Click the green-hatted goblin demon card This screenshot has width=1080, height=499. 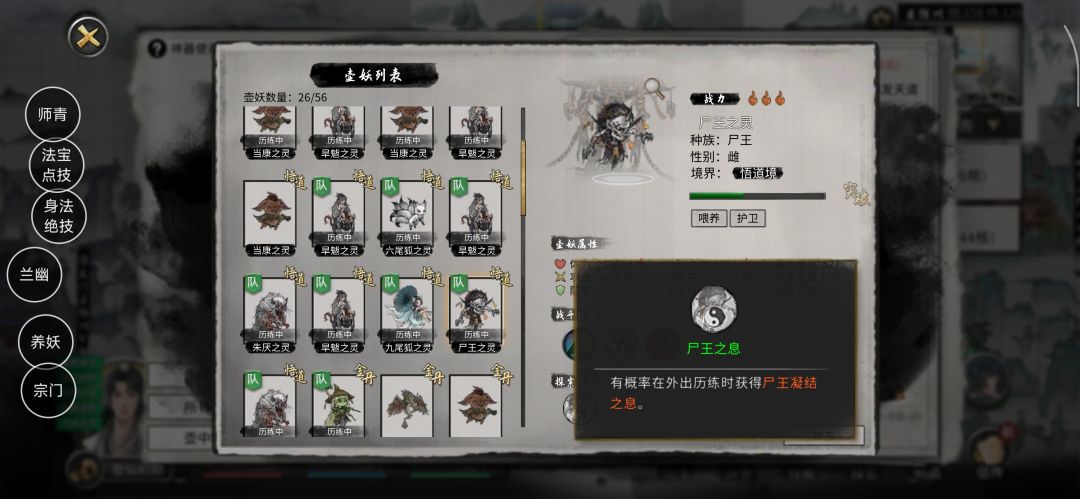(338, 405)
